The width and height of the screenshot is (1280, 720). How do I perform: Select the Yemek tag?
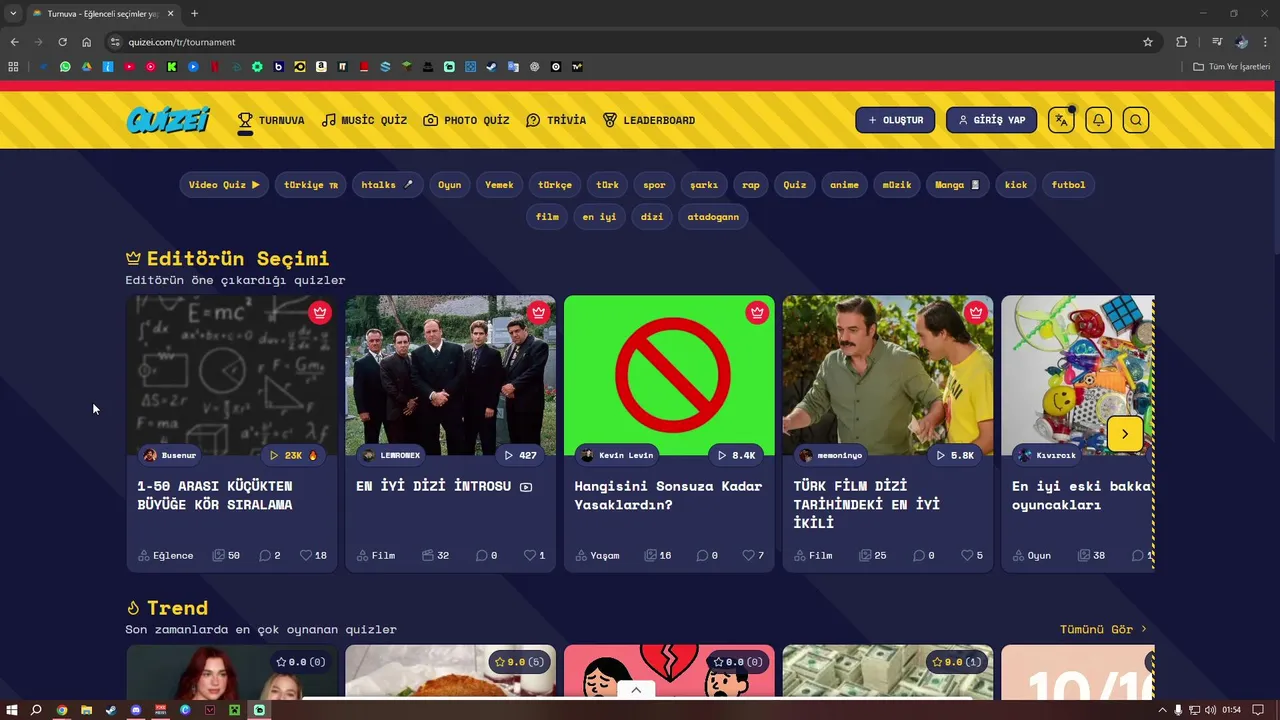pos(499,184)
